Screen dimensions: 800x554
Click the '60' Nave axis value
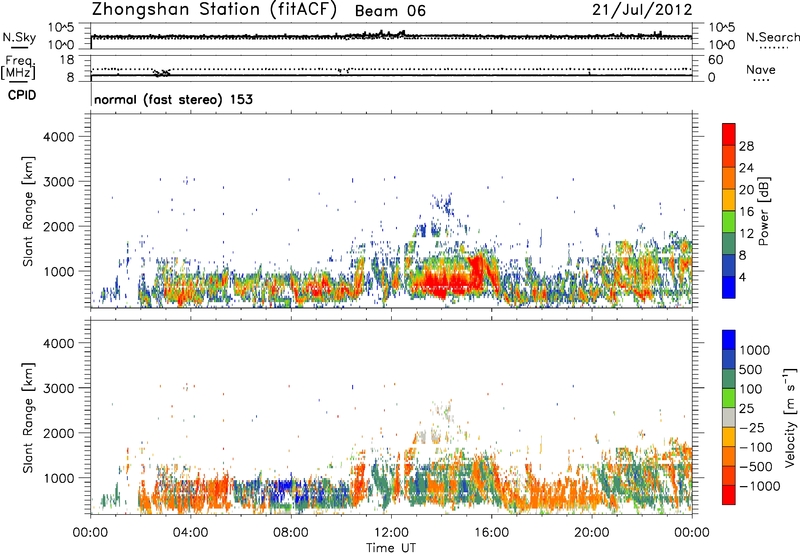click(x=715, y=60)
